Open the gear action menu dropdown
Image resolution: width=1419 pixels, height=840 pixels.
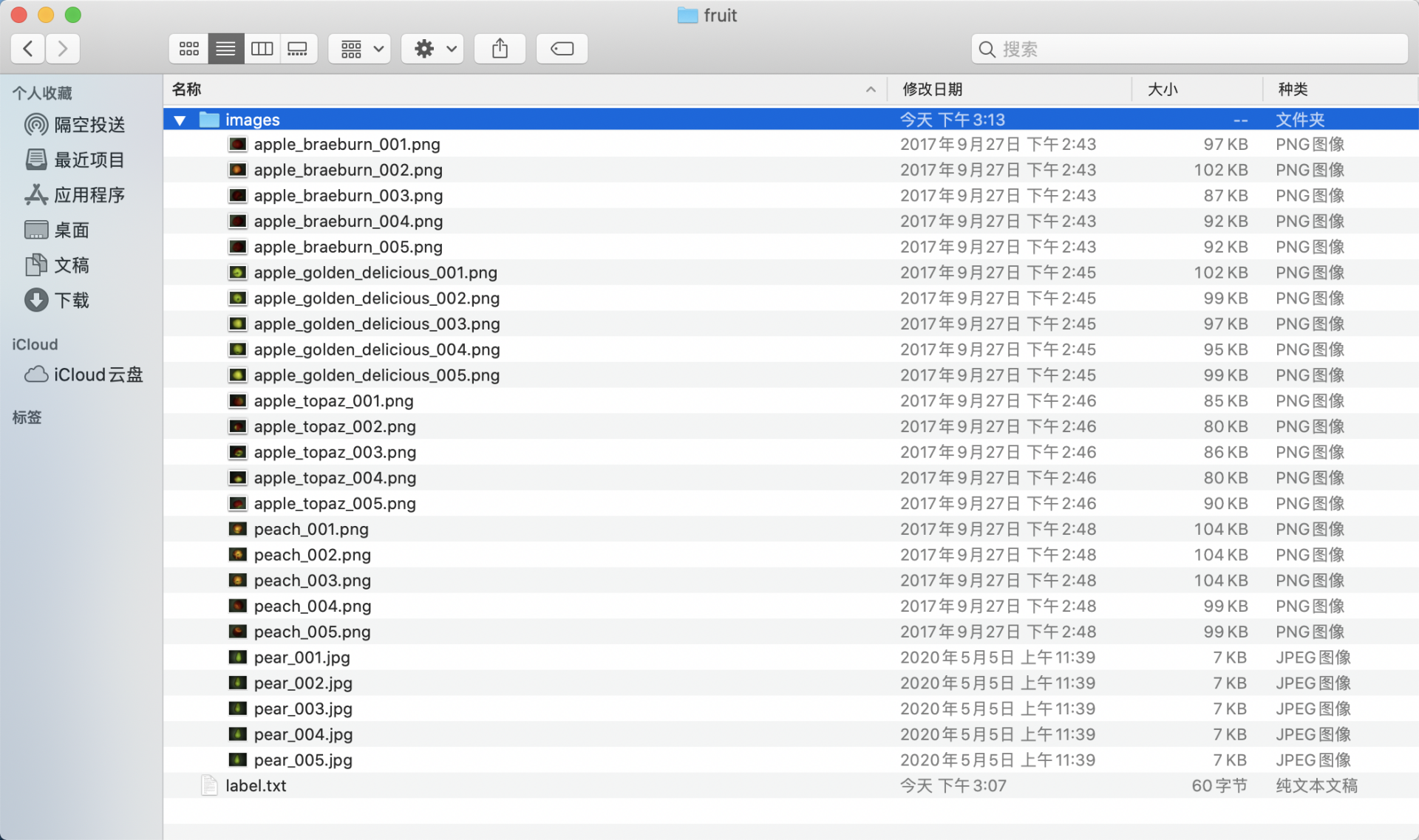tap(432, 49)
